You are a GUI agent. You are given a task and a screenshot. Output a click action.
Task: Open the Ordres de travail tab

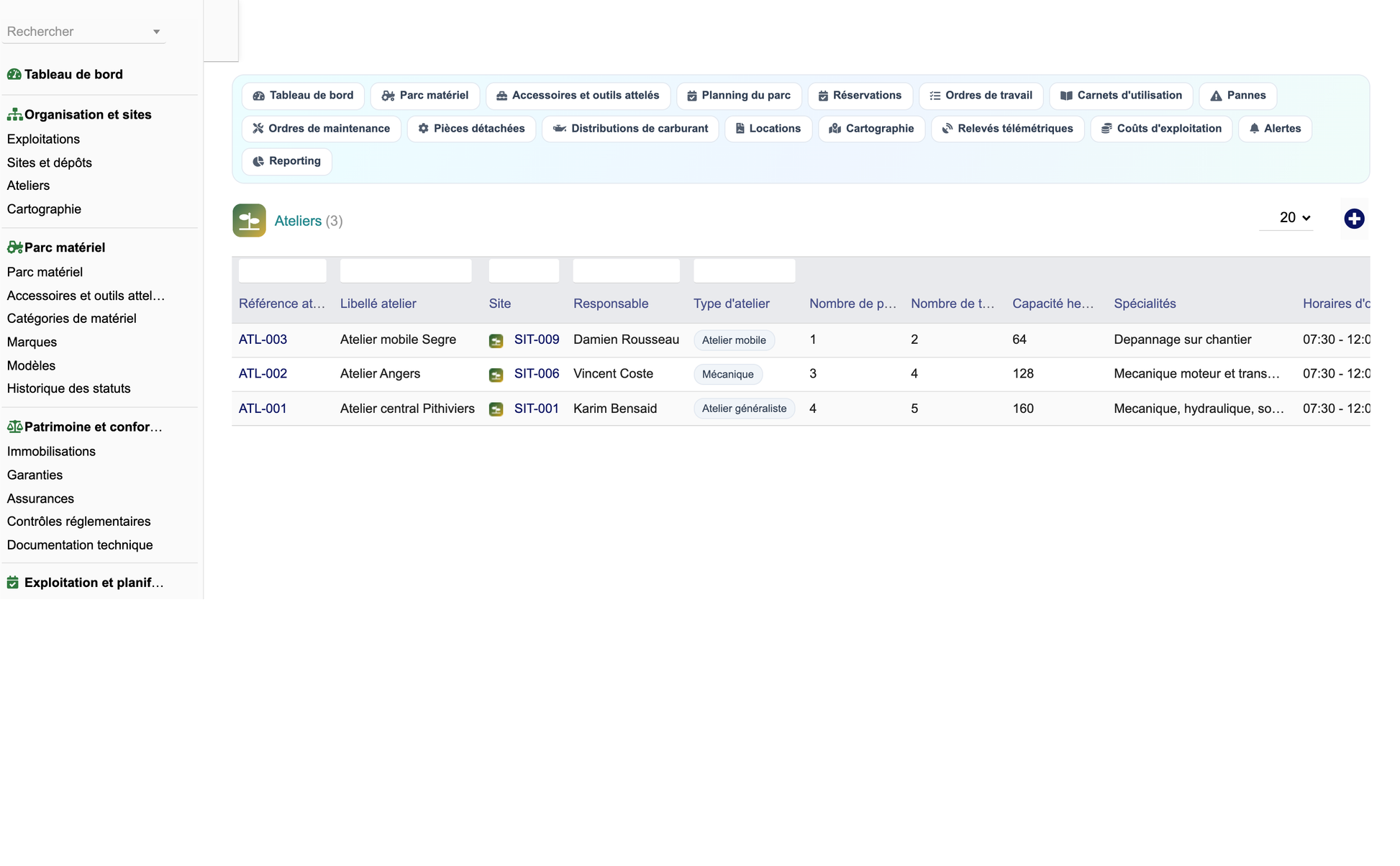[981, 96]
